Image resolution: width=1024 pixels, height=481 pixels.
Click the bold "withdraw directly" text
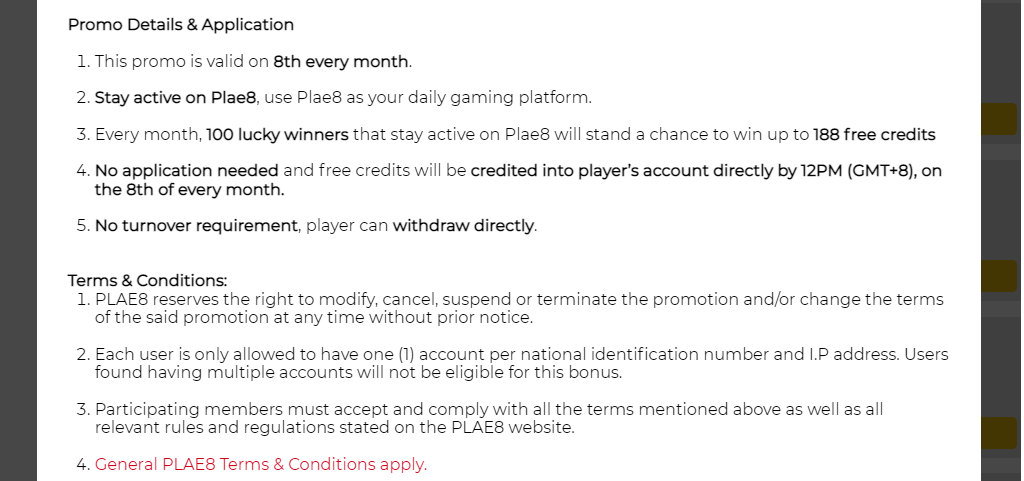(x=463, y=226)
